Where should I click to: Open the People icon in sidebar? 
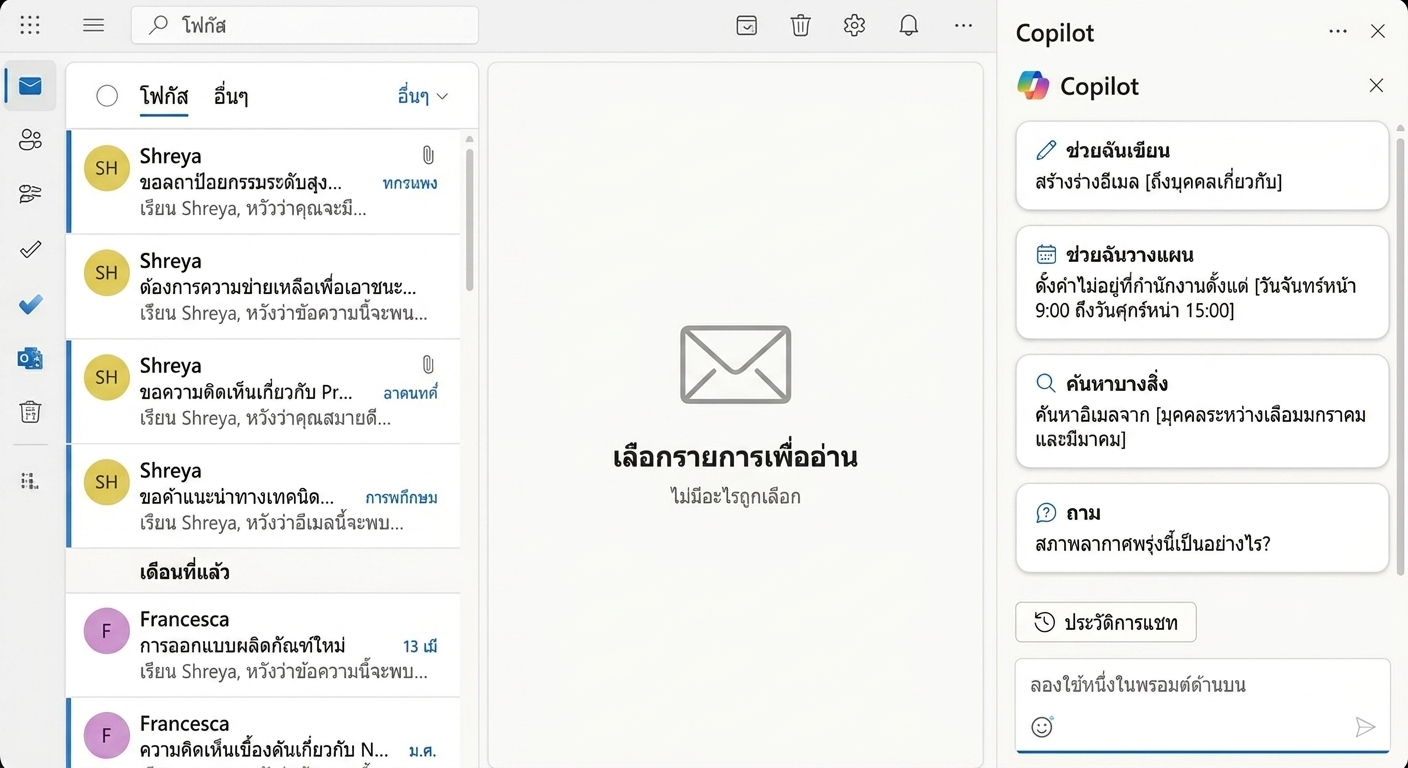[30, 140]
